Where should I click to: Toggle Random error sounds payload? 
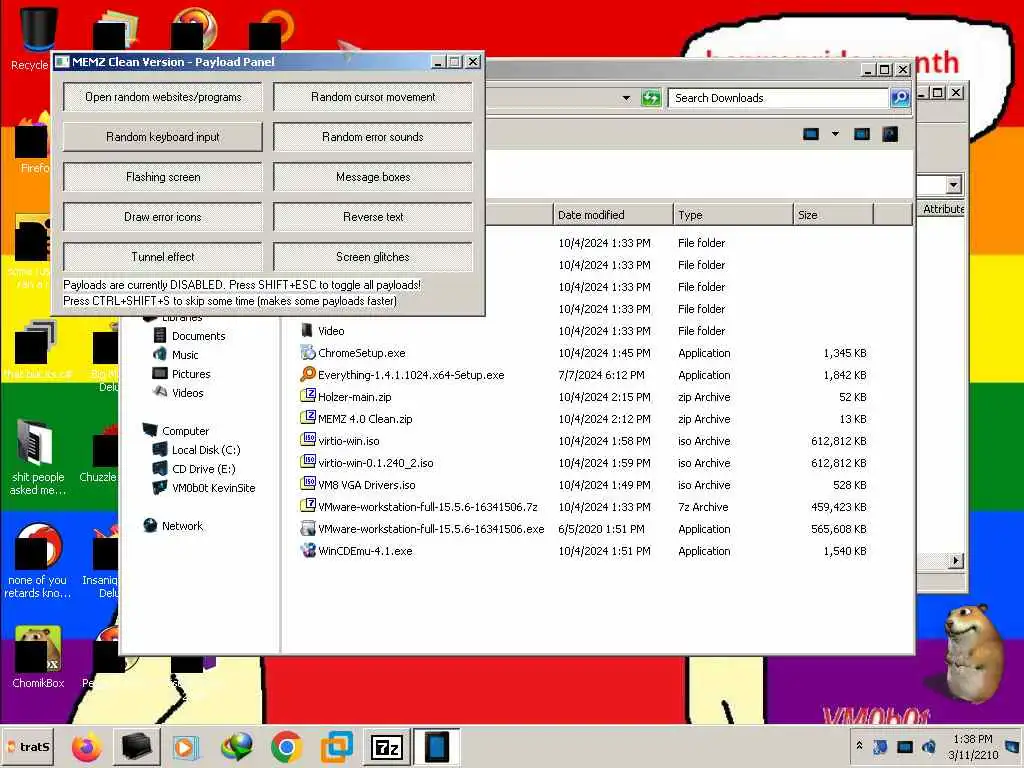click(x=373, y=136)
